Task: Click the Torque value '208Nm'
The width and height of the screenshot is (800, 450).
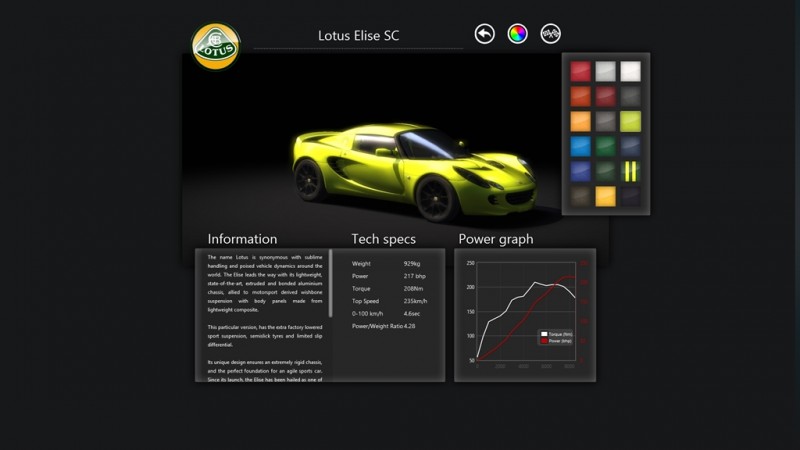Action: (x=413, y=289)
